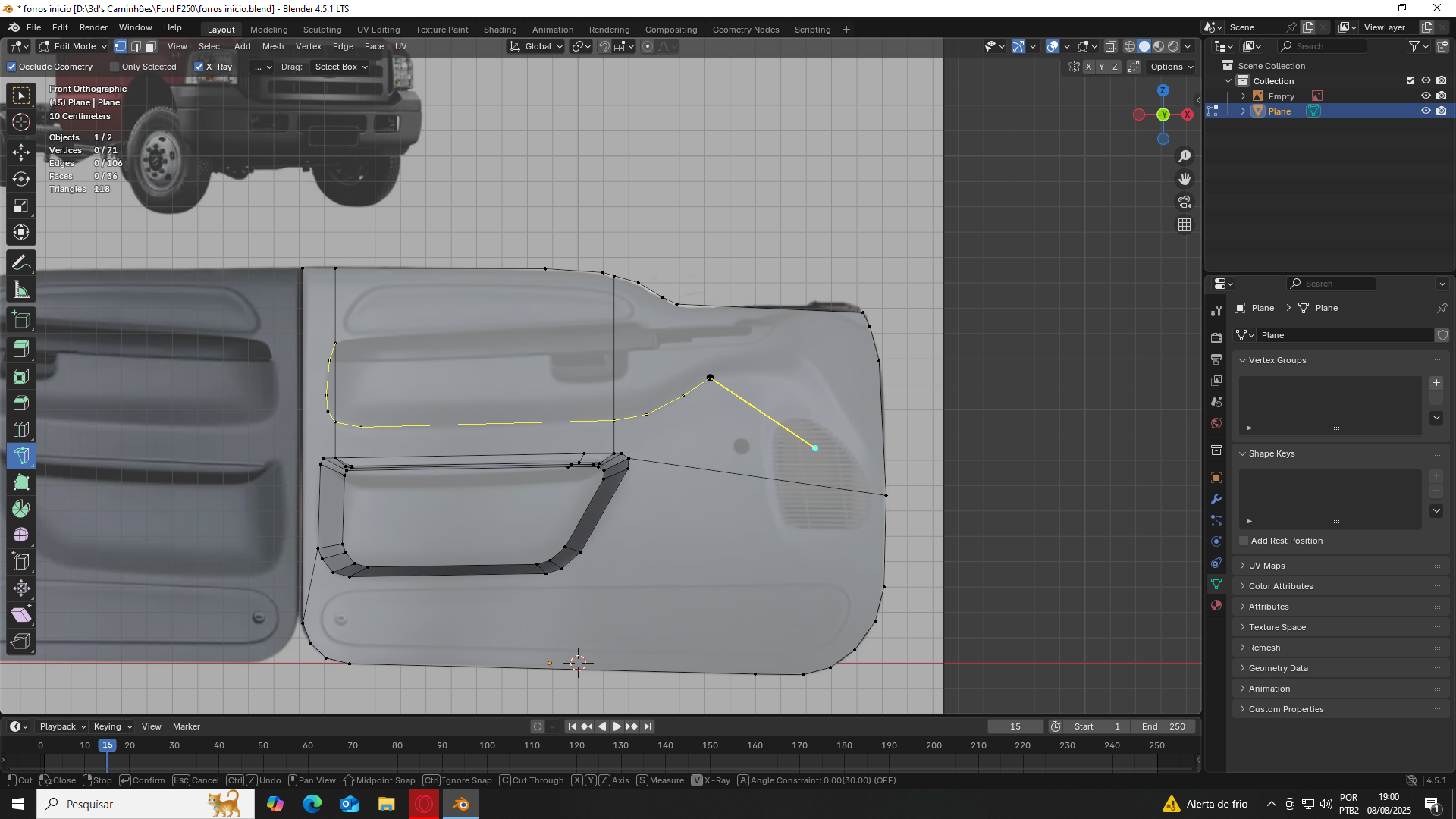Open Material properties tab icon

pos(1216,605)
